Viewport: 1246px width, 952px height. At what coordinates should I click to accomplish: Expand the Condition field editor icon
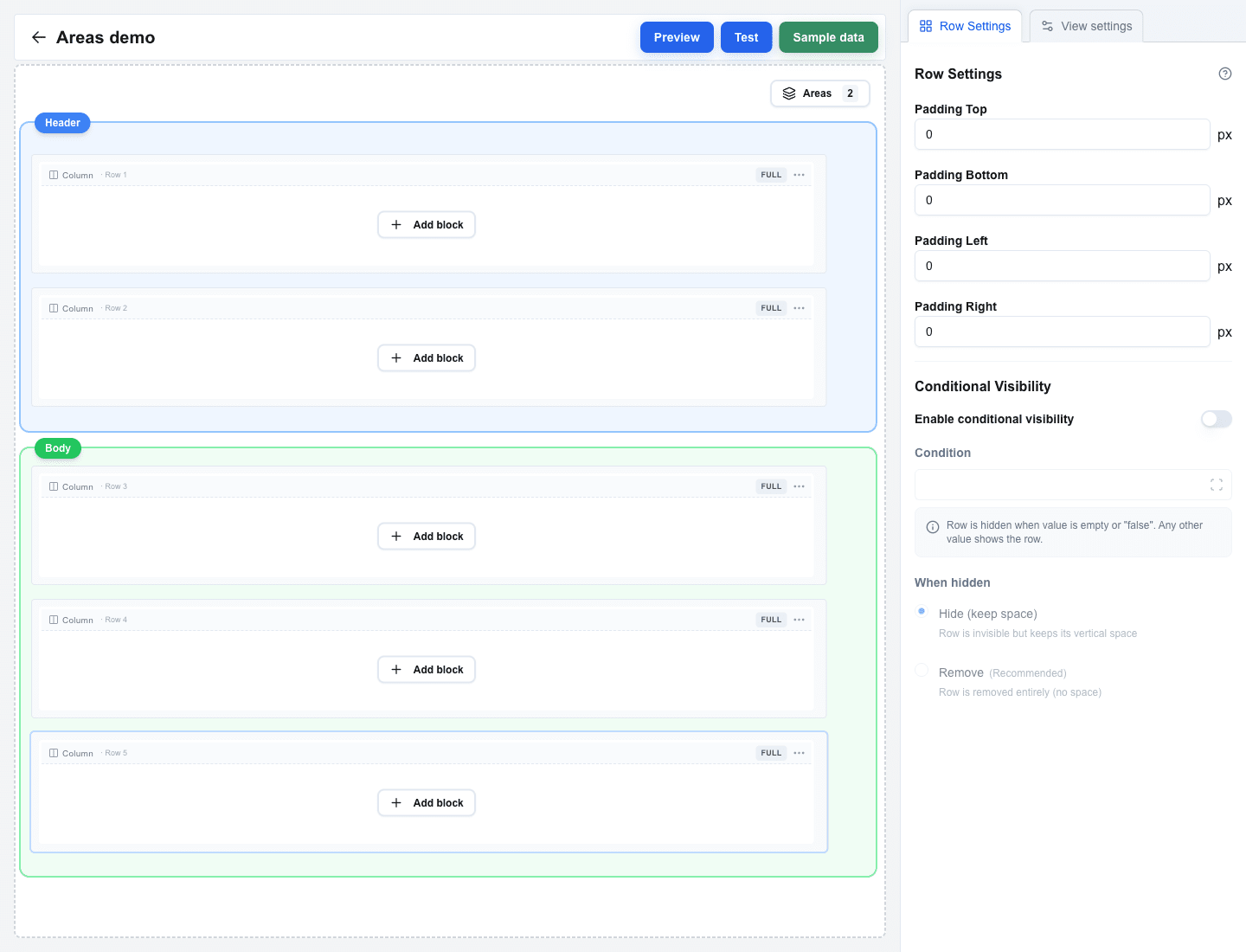[x=1217, y=485]
